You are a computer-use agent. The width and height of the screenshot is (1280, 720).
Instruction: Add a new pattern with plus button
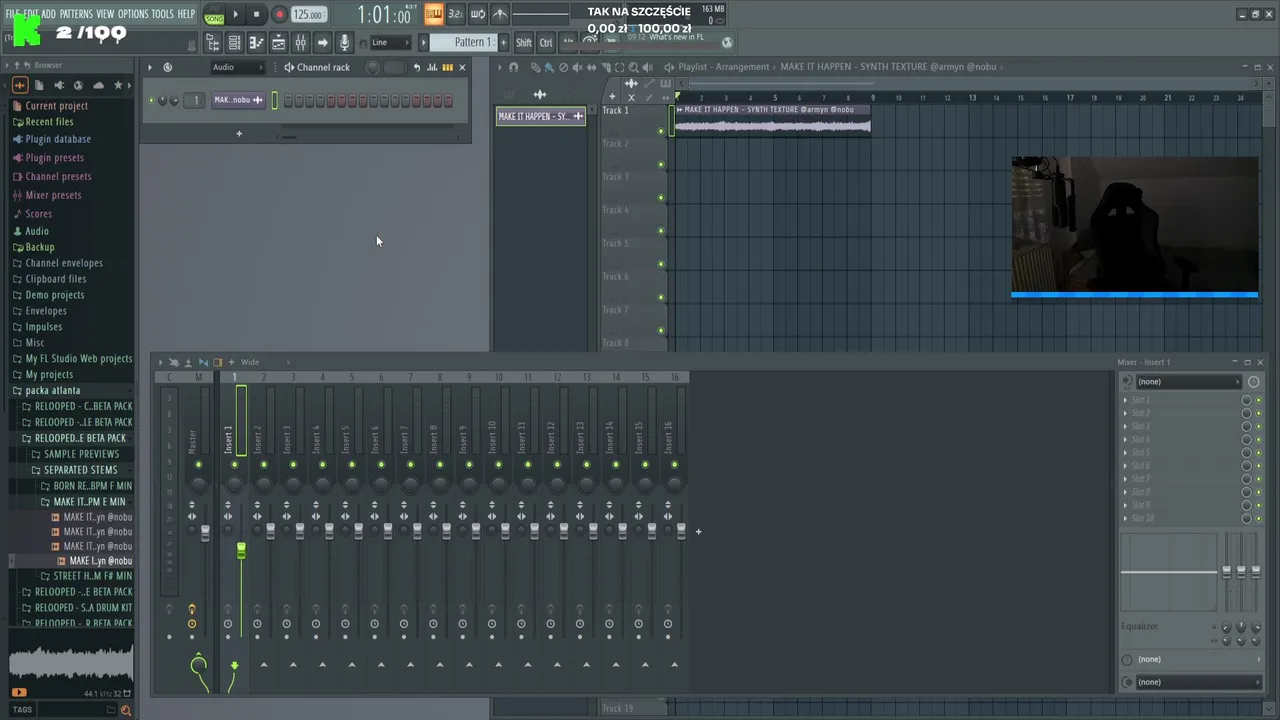tap(504, 42)
